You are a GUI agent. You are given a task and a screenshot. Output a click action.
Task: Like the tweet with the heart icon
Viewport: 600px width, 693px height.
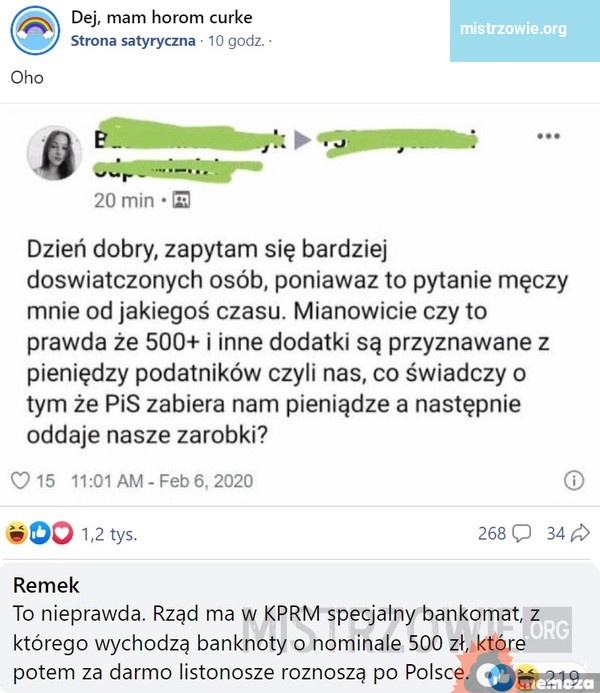click(x=20, y=481)
